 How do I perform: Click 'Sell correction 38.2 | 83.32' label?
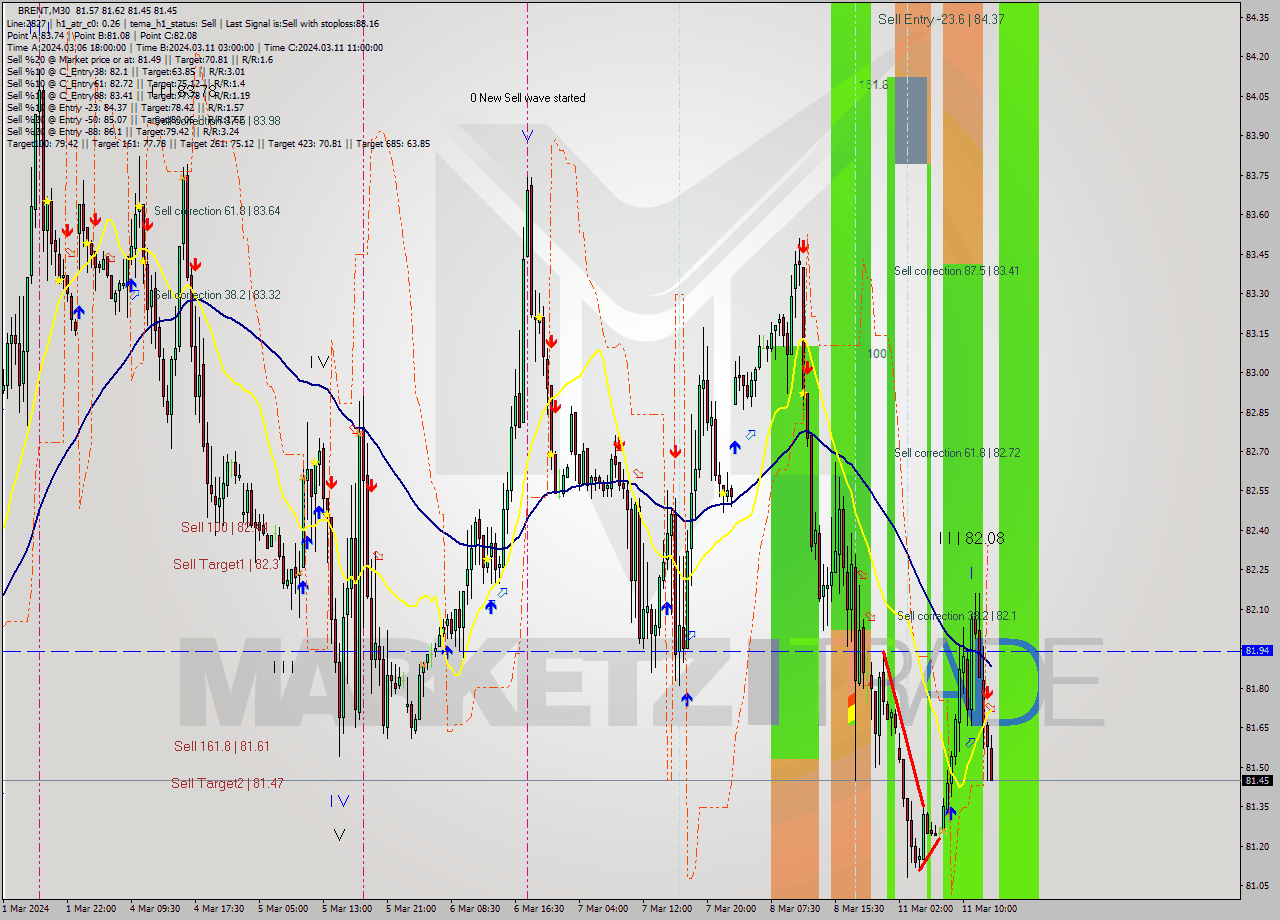217,295
